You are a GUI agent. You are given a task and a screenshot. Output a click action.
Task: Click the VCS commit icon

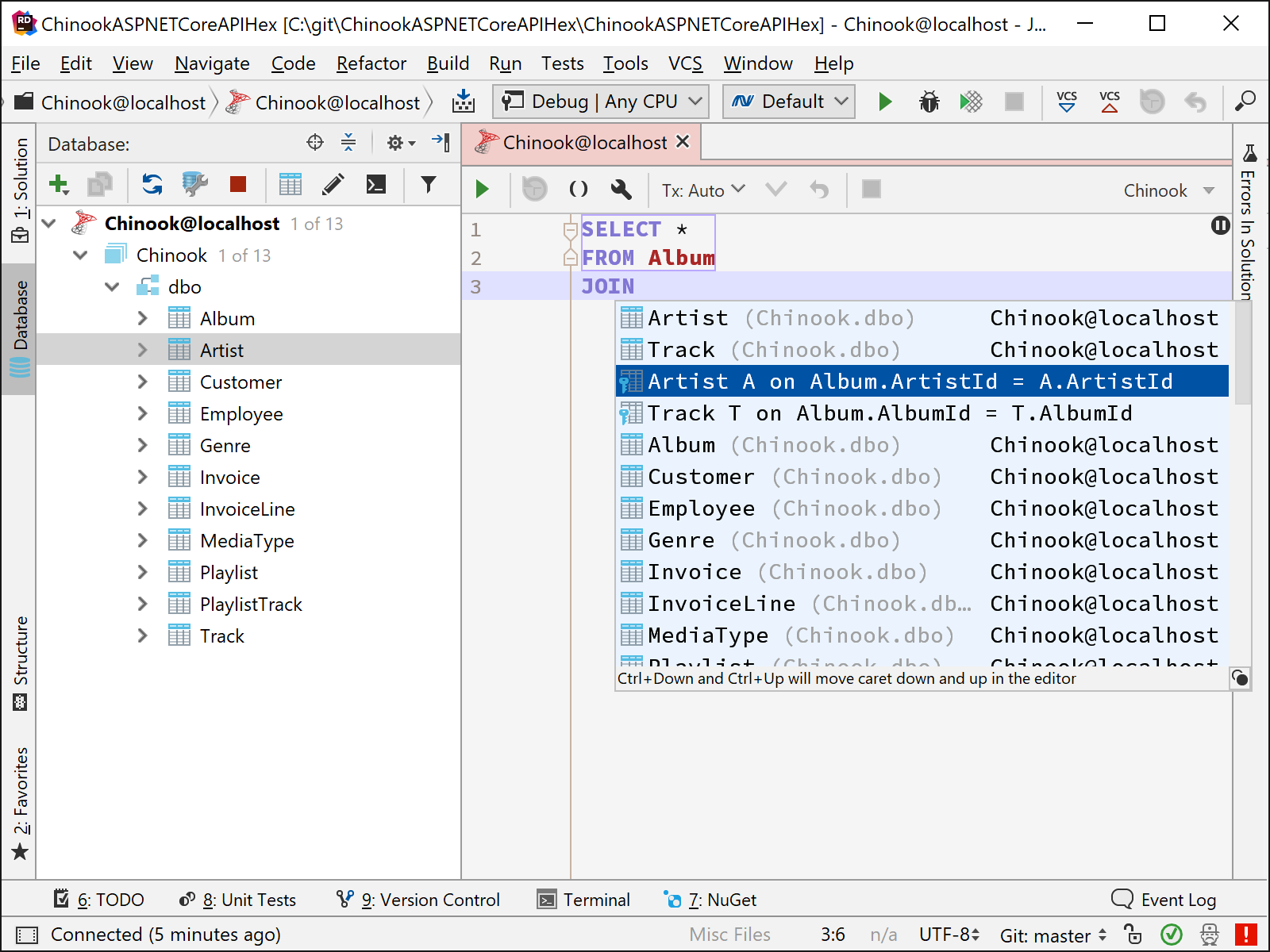(1110, 102)
